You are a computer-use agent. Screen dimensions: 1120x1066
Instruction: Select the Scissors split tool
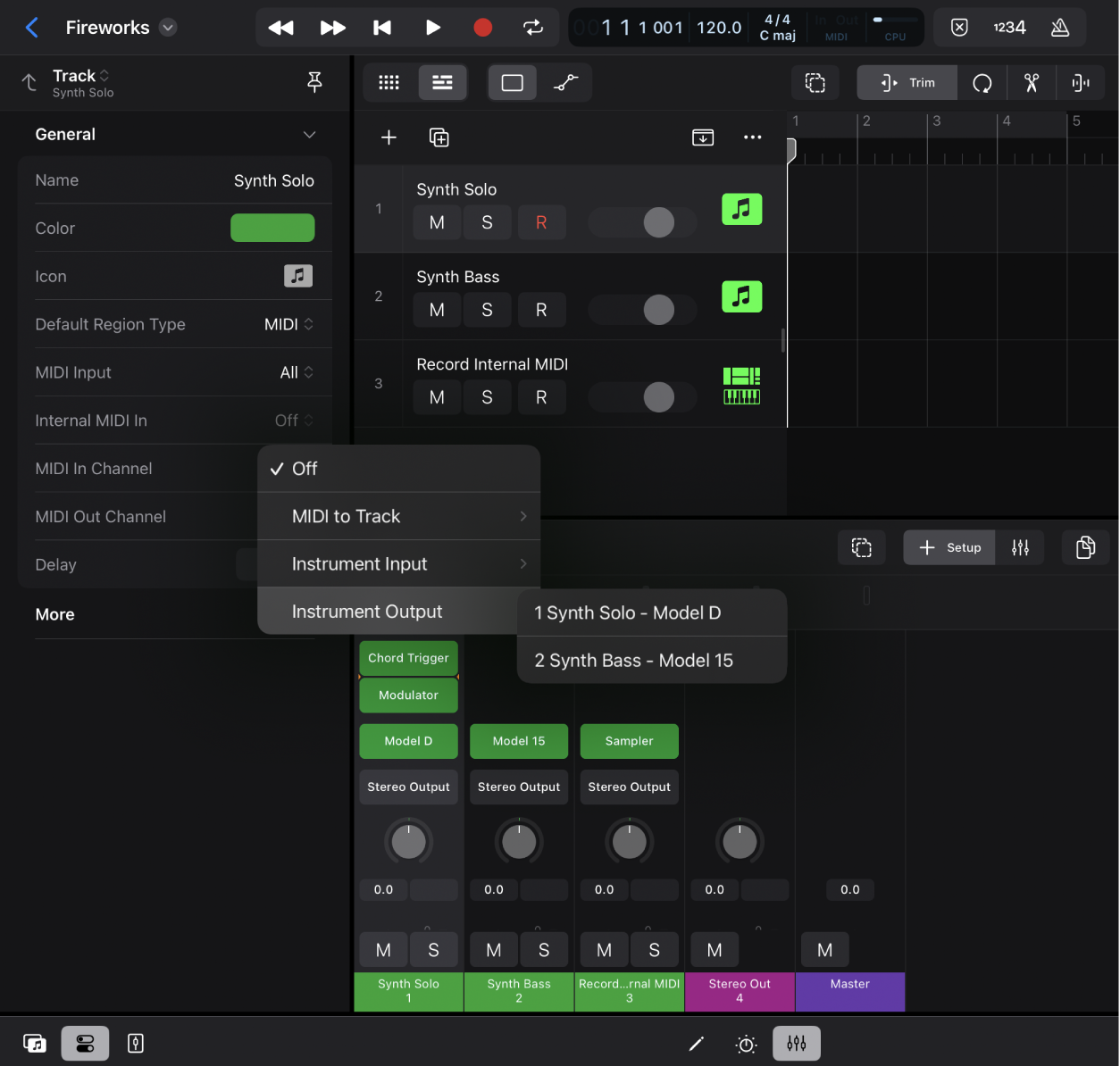coord(1032,82)
